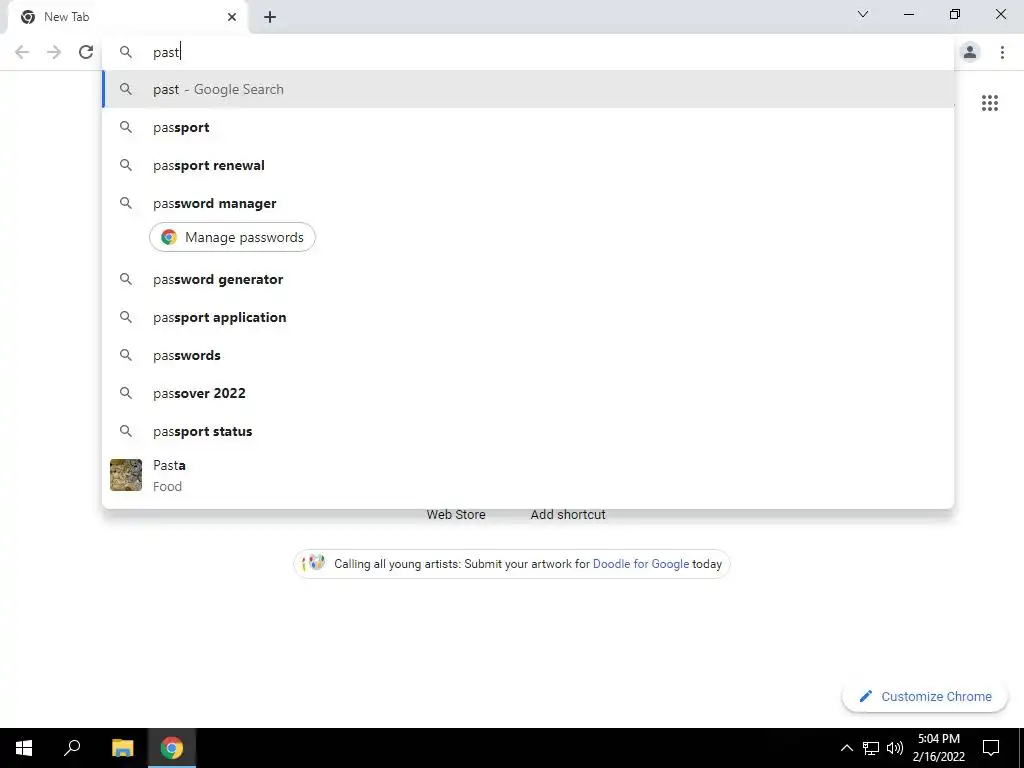Click the omnibox text field containing 'past'
1024x768 pixels.
(x=529, y=52)
